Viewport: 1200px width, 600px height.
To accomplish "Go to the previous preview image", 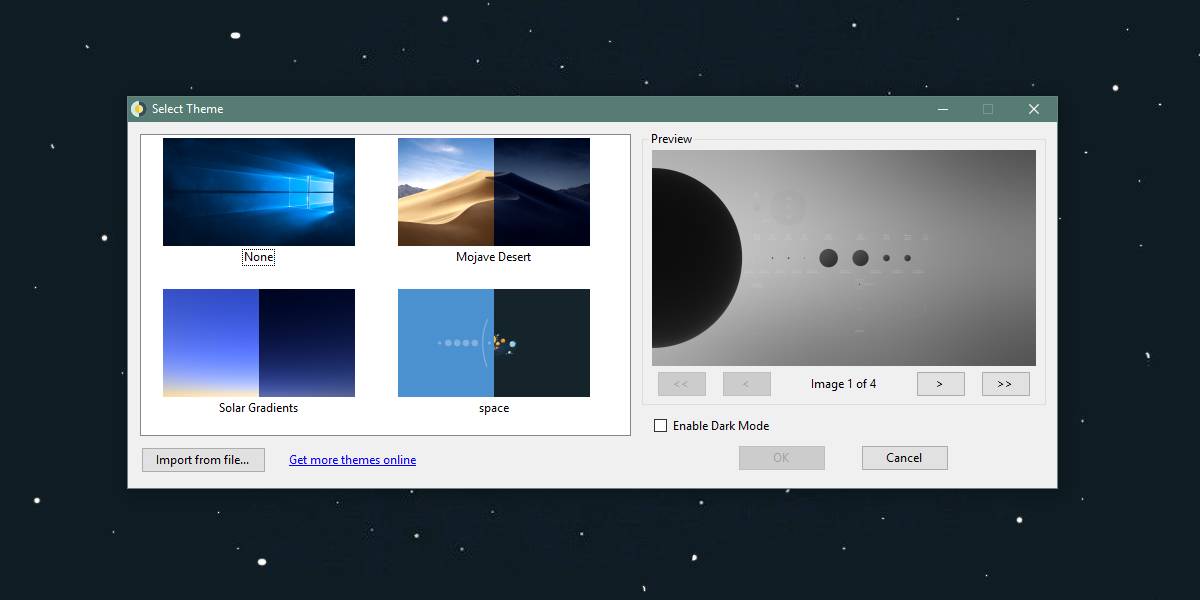I will click(747, 384).
